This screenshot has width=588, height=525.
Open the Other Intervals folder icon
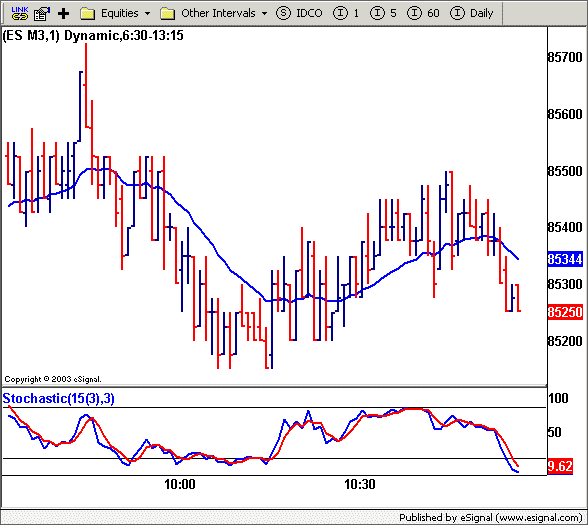point(167,14)
